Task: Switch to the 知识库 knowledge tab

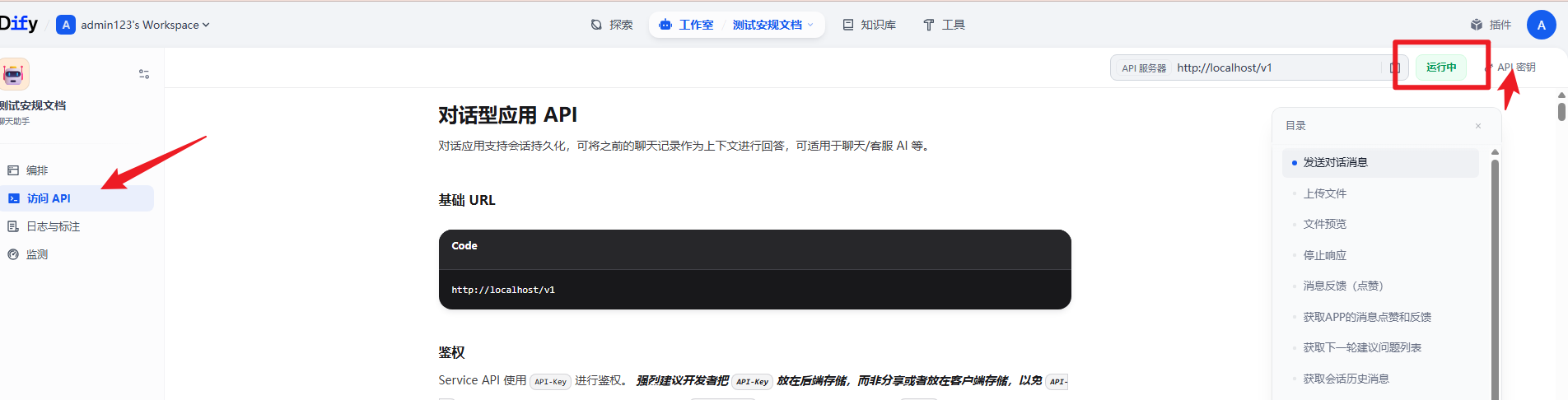Action: [870, 25]
